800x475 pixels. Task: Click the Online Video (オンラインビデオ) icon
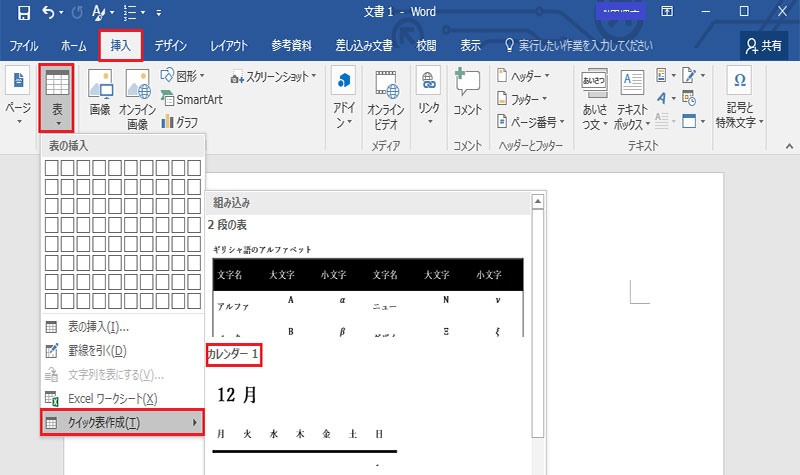[x=385, y=98]
